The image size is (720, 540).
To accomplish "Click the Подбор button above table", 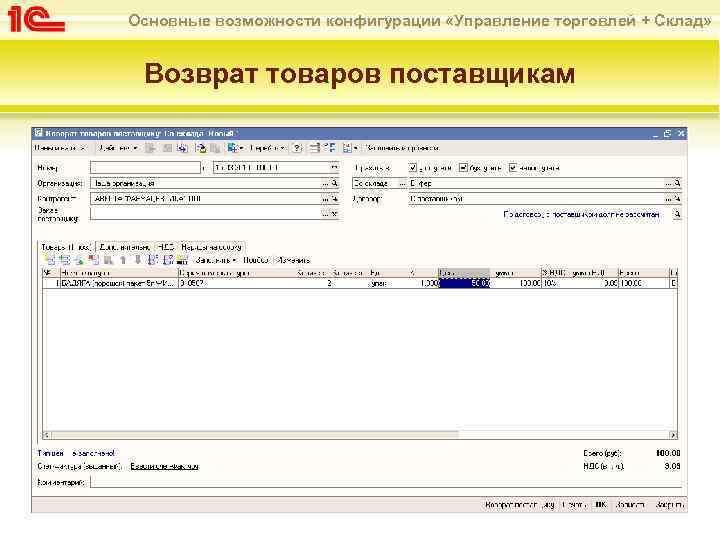I will (256, 260).
